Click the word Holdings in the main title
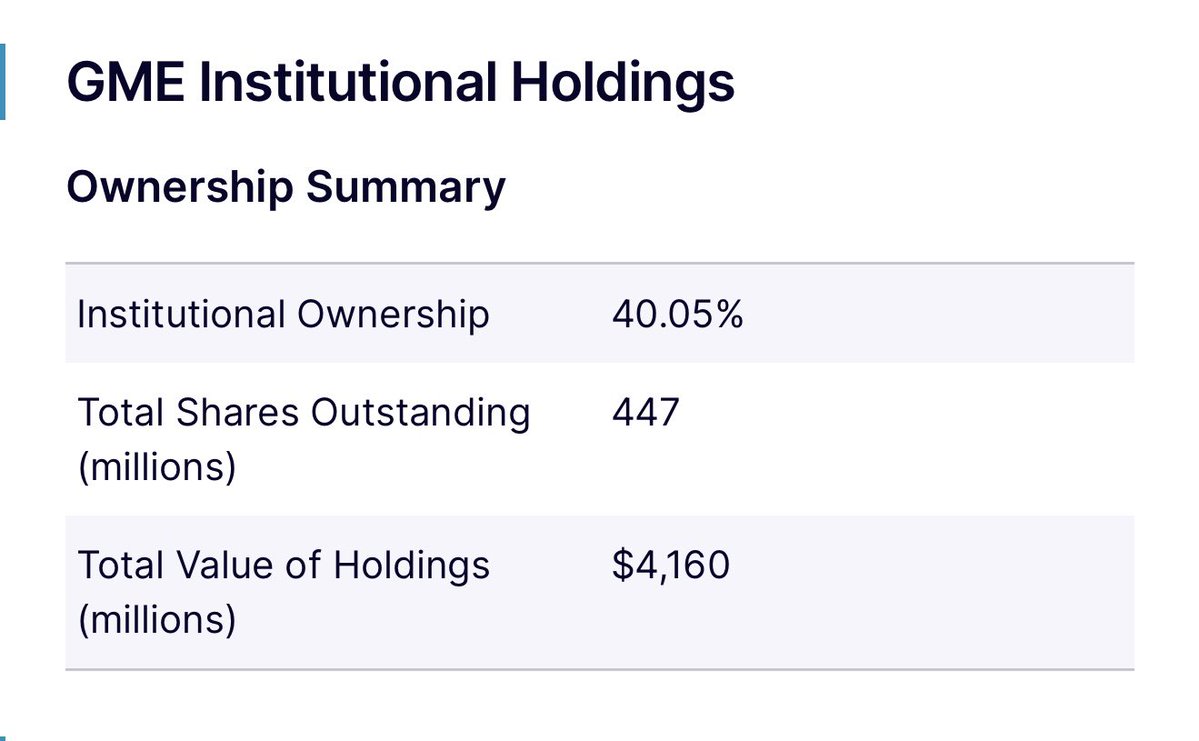The height and width of the screenshot is (741, 1199). coord(622,83)
